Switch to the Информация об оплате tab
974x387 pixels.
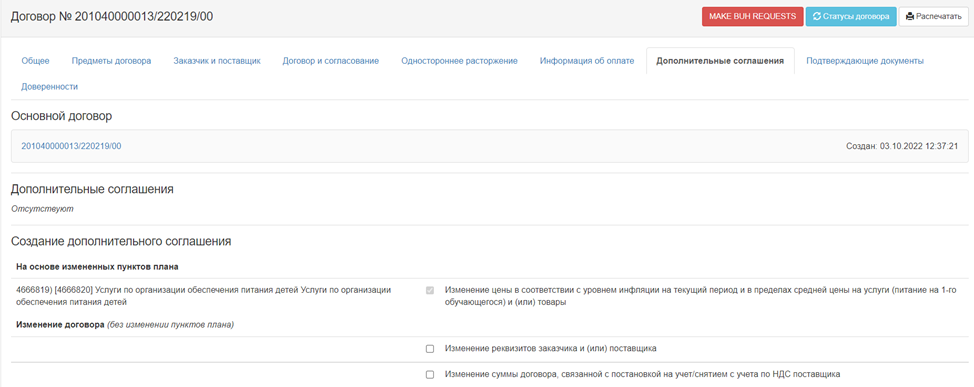587,61
